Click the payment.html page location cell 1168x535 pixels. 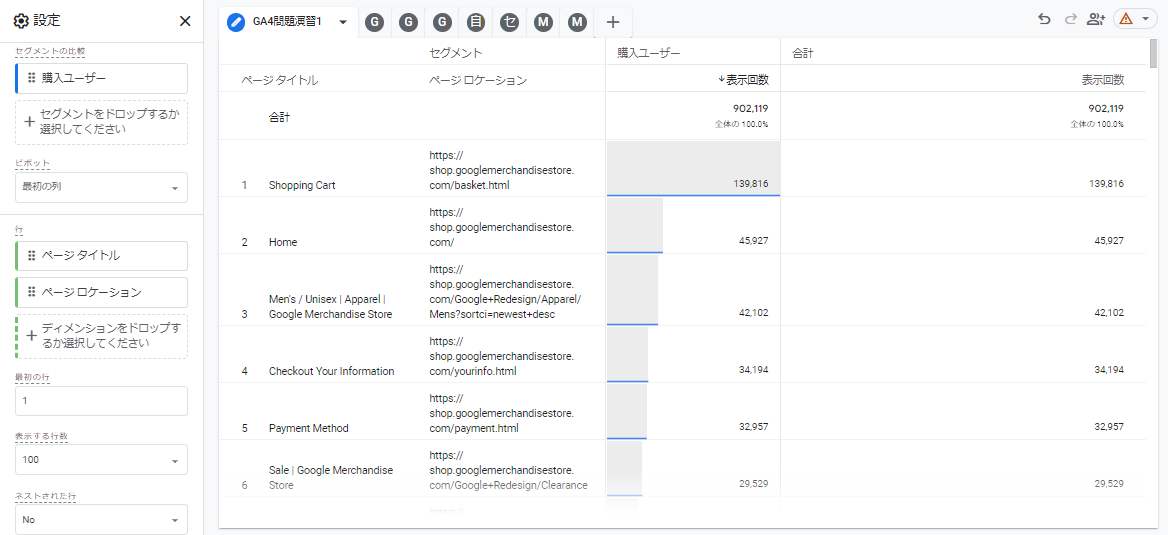pos(501,413)
